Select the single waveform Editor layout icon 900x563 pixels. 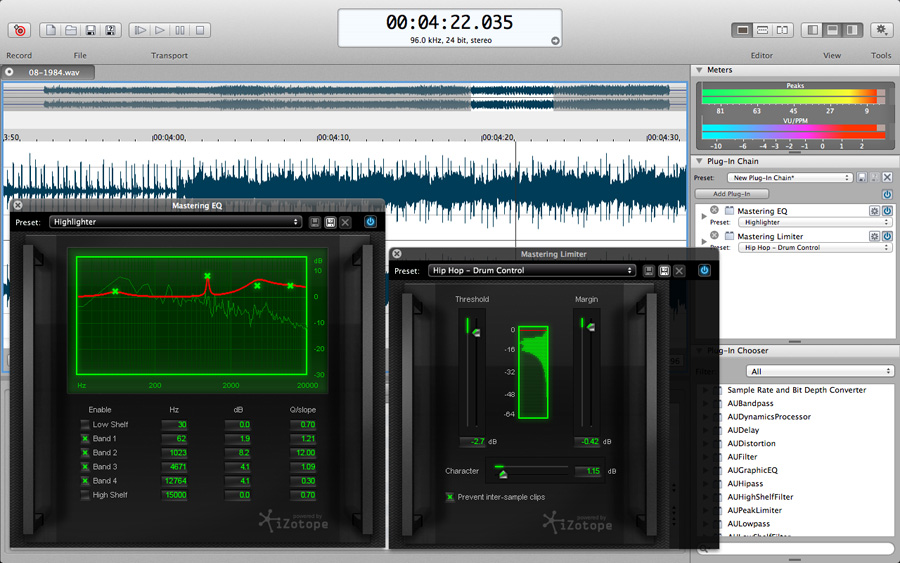(743, 30)
